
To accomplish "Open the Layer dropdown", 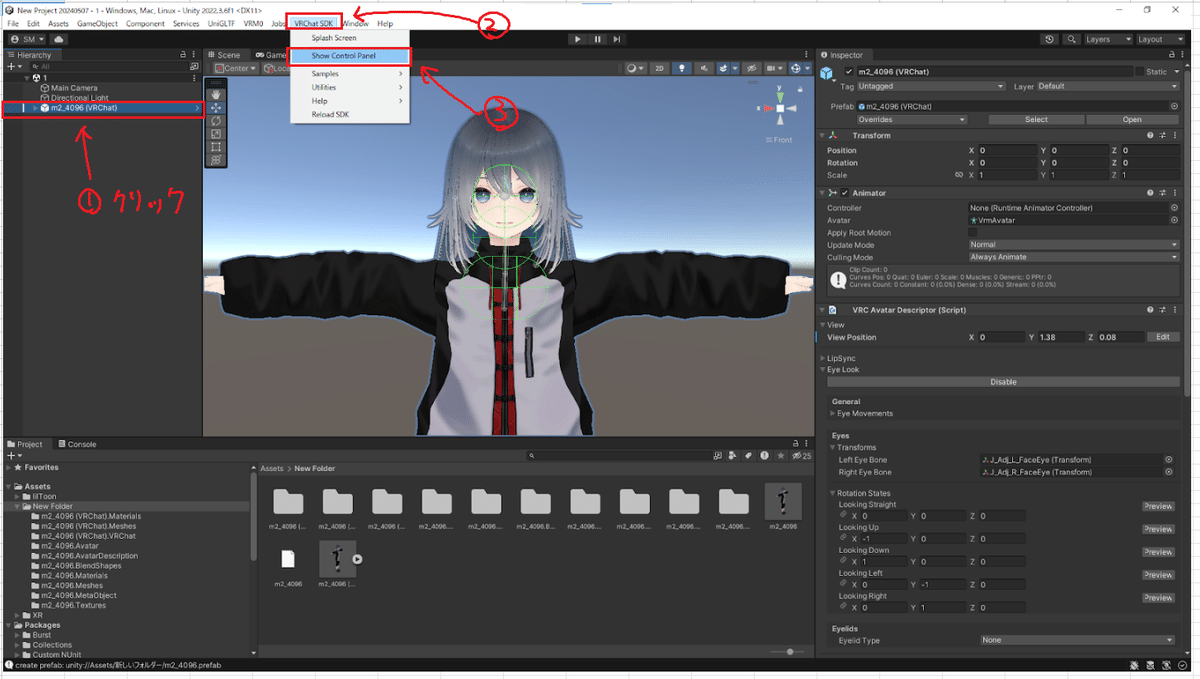I will pos(1109,86).
